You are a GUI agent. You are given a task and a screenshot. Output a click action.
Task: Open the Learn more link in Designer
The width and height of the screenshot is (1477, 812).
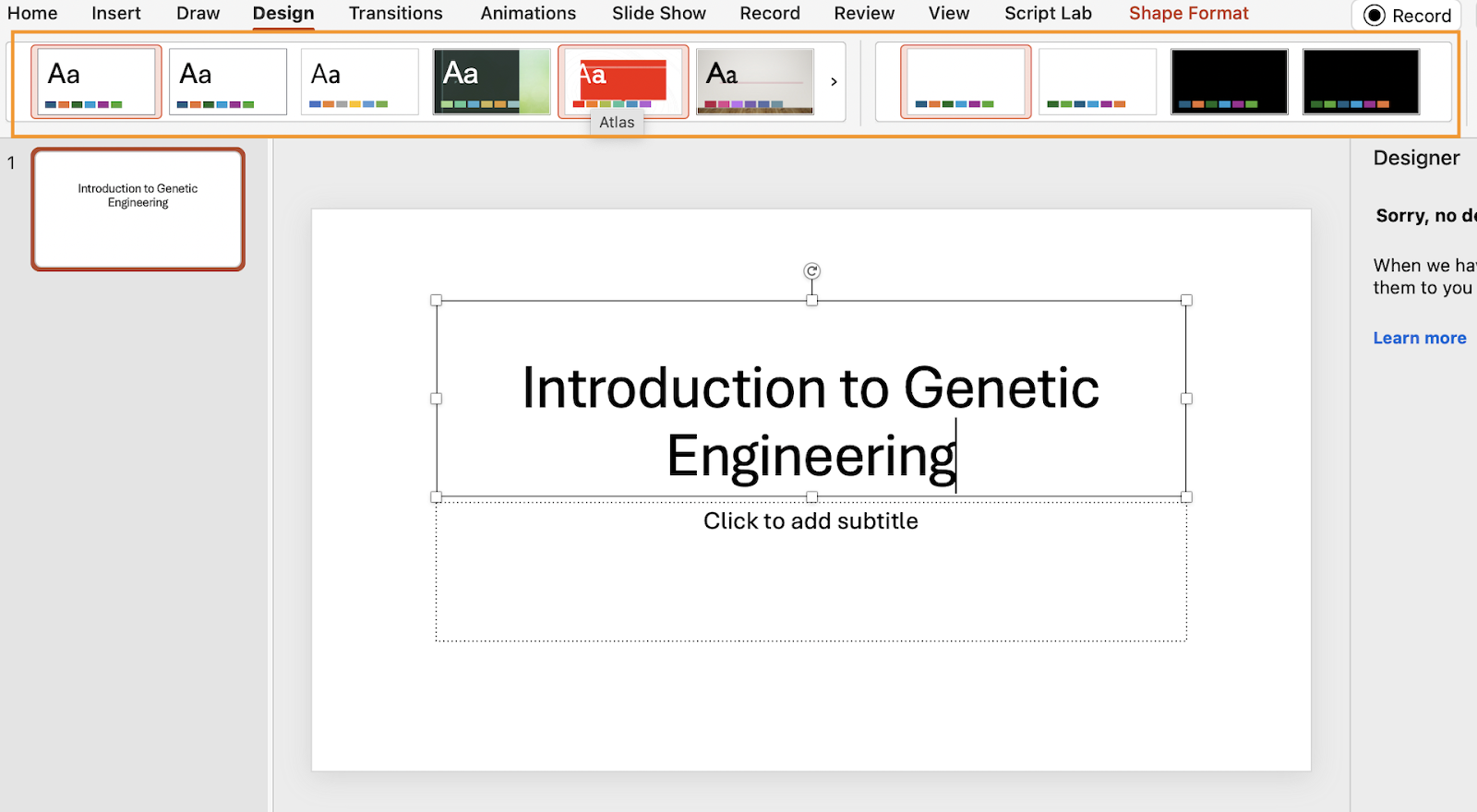pos(1419,338)
